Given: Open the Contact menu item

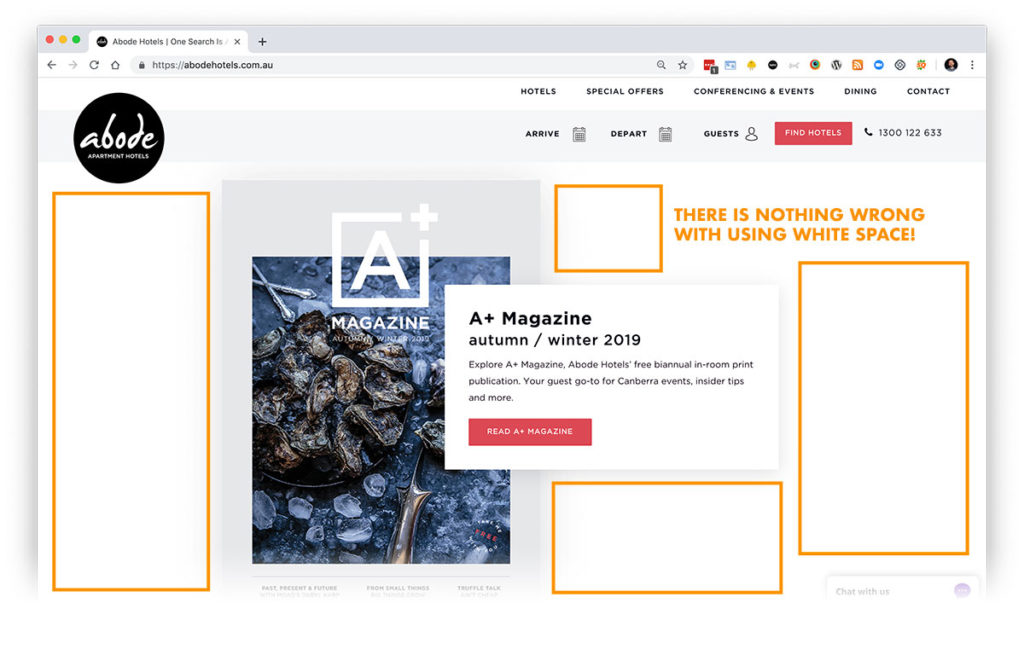Looking at the screenshot, I should pos(928,91).
